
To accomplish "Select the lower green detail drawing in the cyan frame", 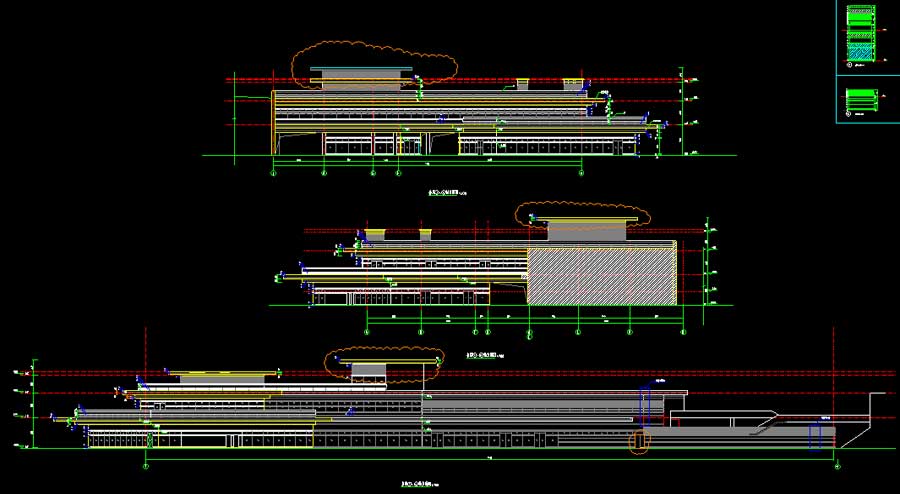I will (x=862, y=100).
